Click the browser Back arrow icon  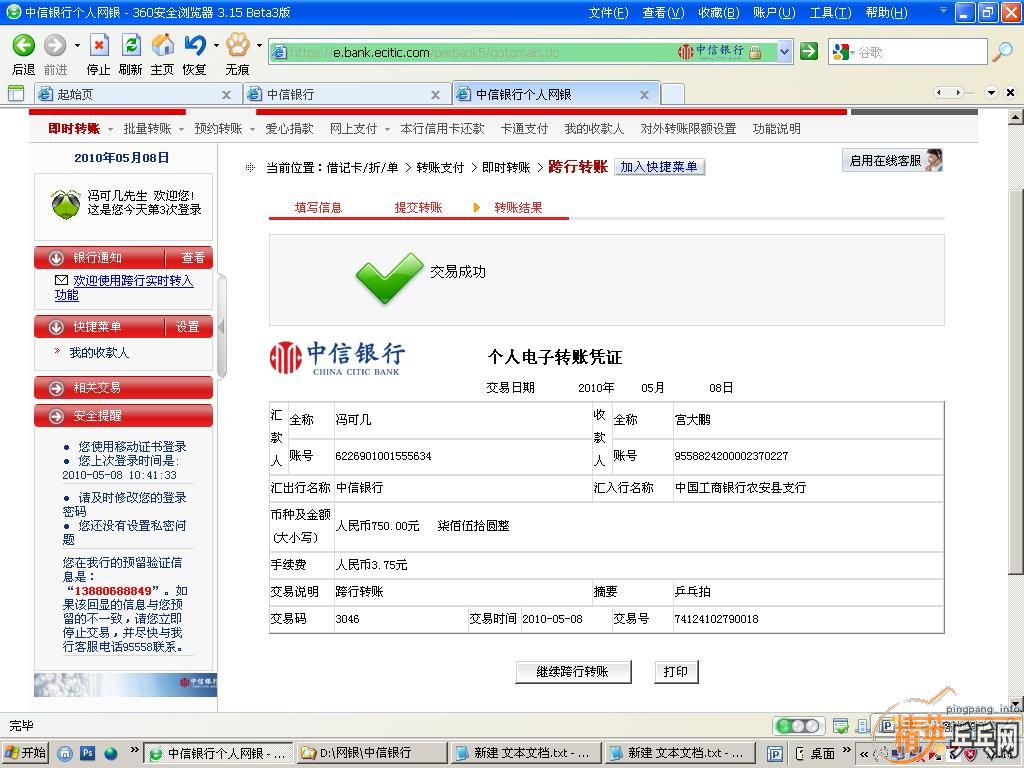(23, 46)
